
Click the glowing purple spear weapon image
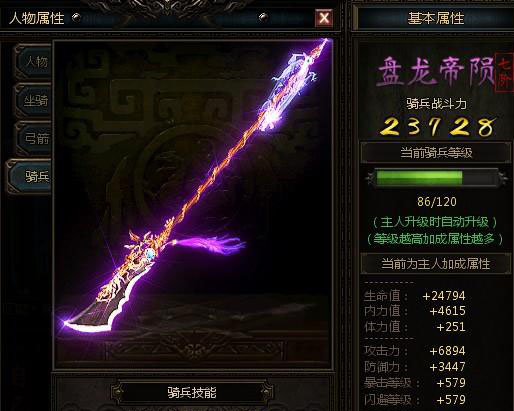pos(193,187)
